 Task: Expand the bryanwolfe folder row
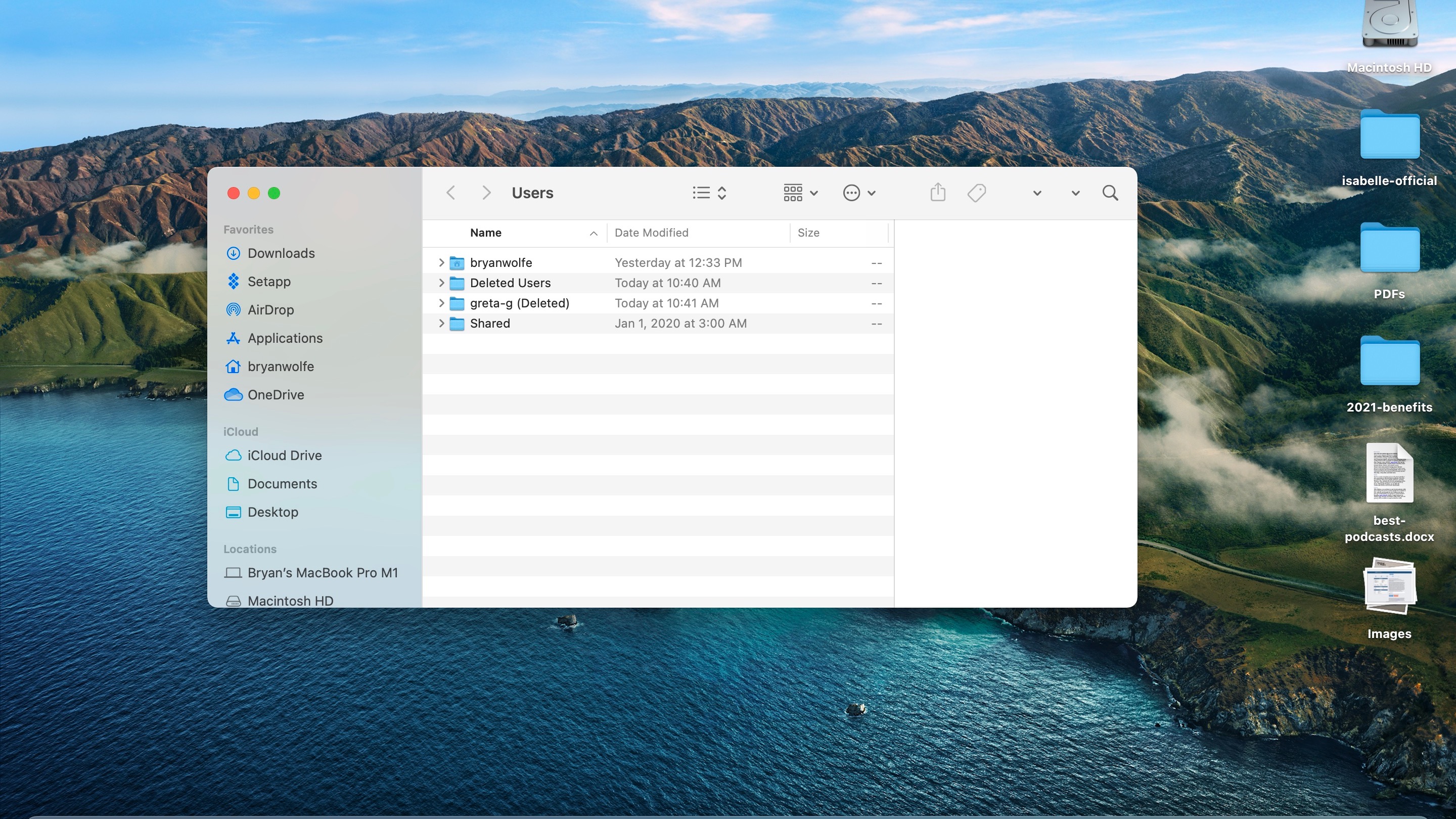tap(440, 263)
